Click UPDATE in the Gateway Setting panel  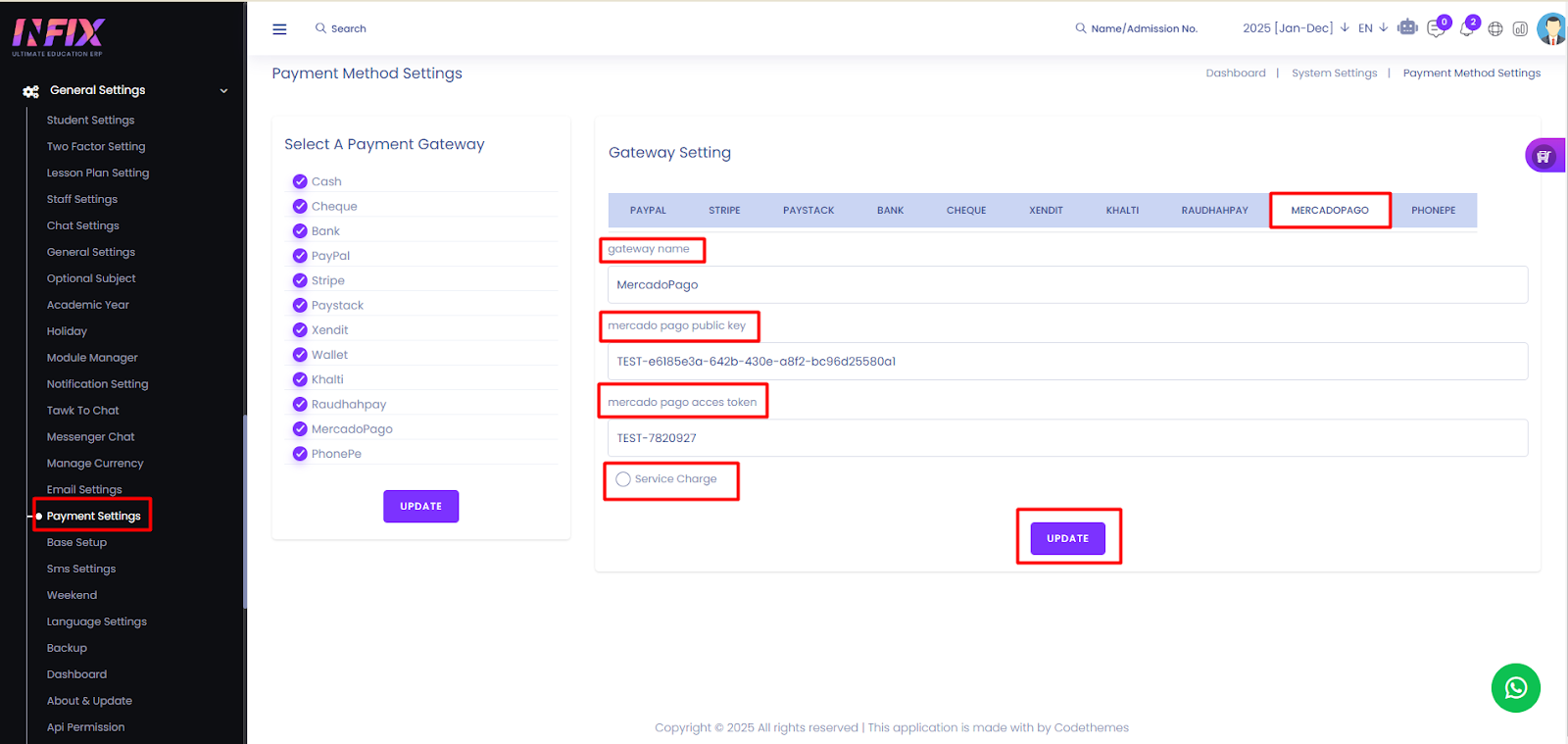(x=1067, y=538)
